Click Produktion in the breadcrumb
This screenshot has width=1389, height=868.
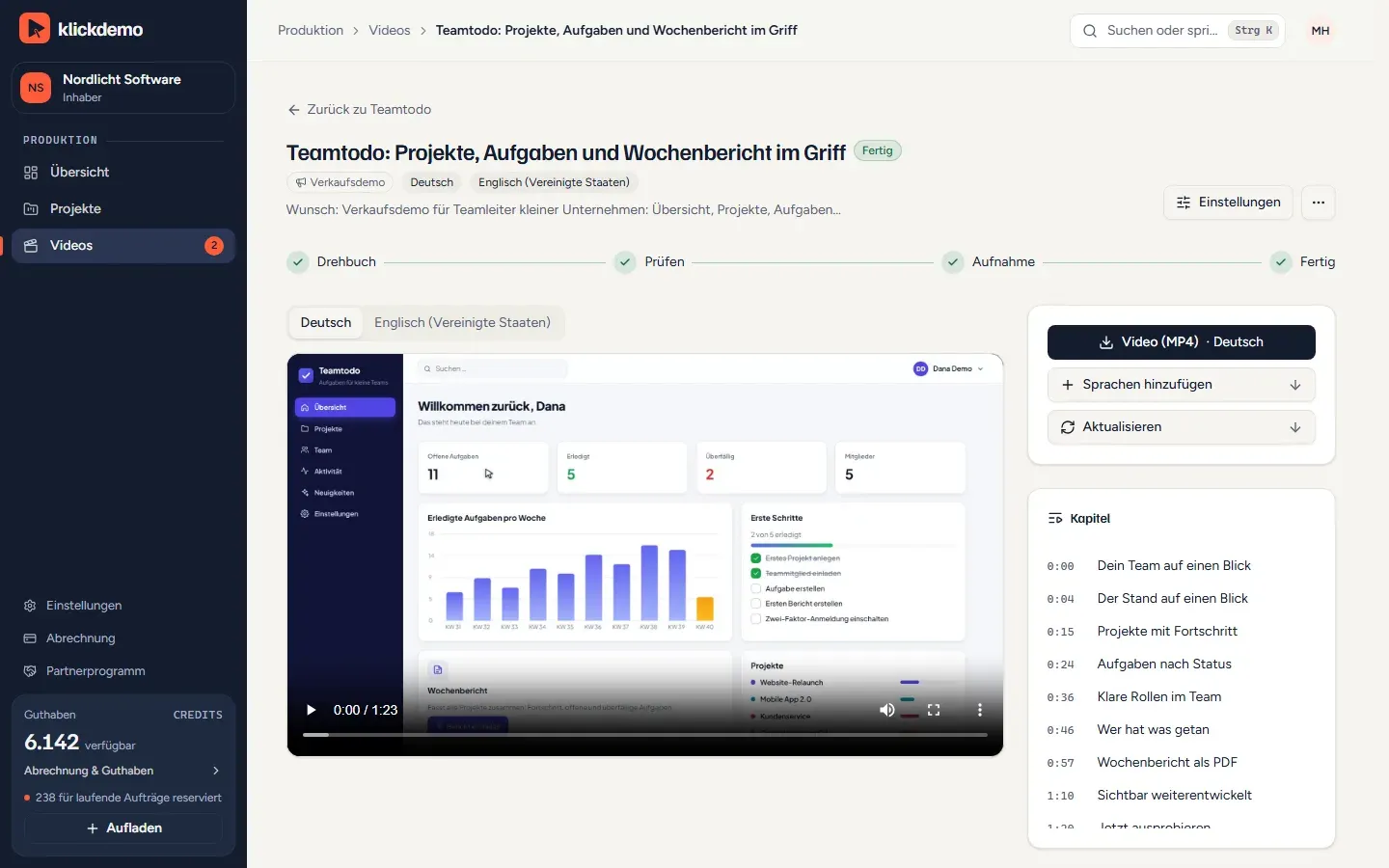click(x=311, y=30)
